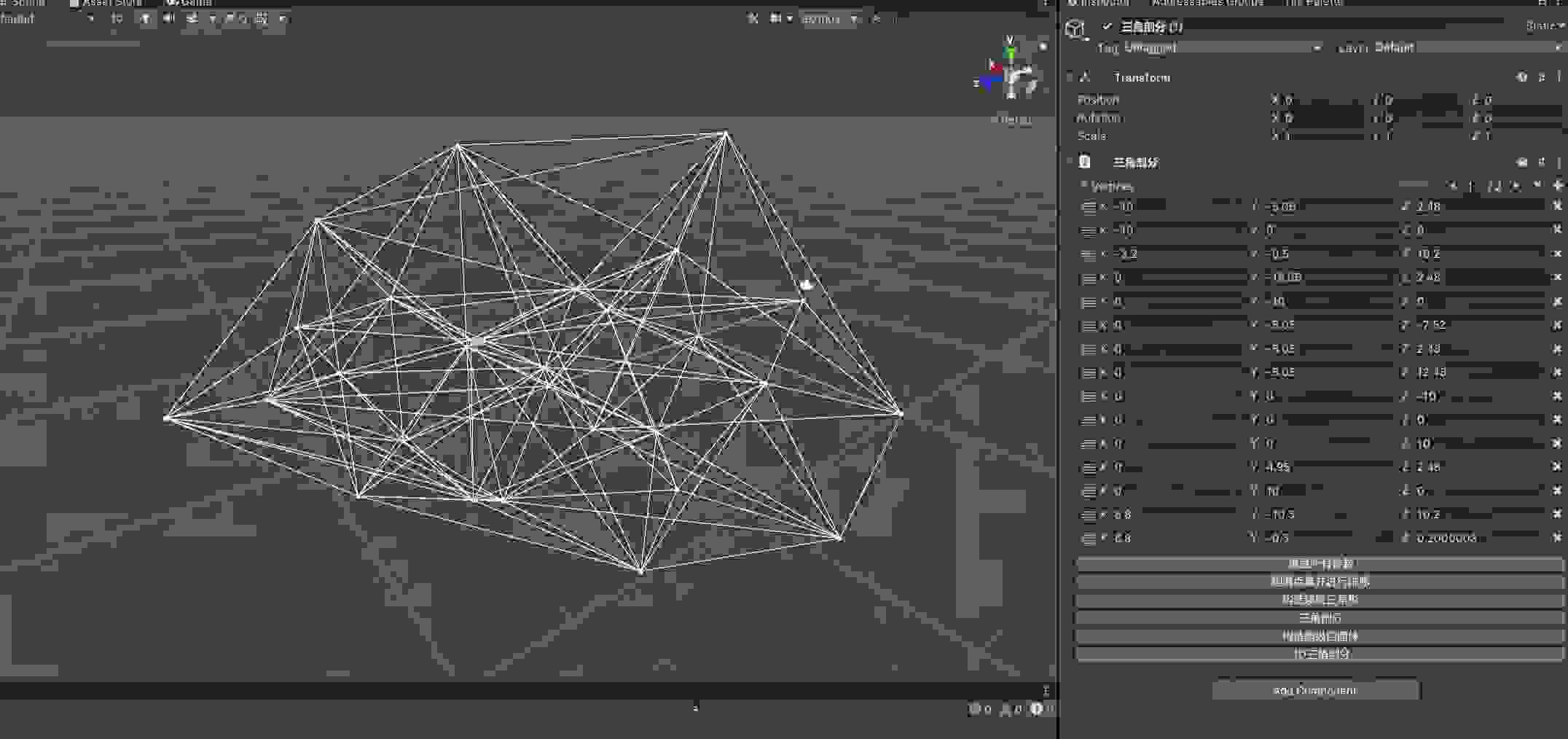Click the GameObject cube icon in Inspector

[1075, 29]
